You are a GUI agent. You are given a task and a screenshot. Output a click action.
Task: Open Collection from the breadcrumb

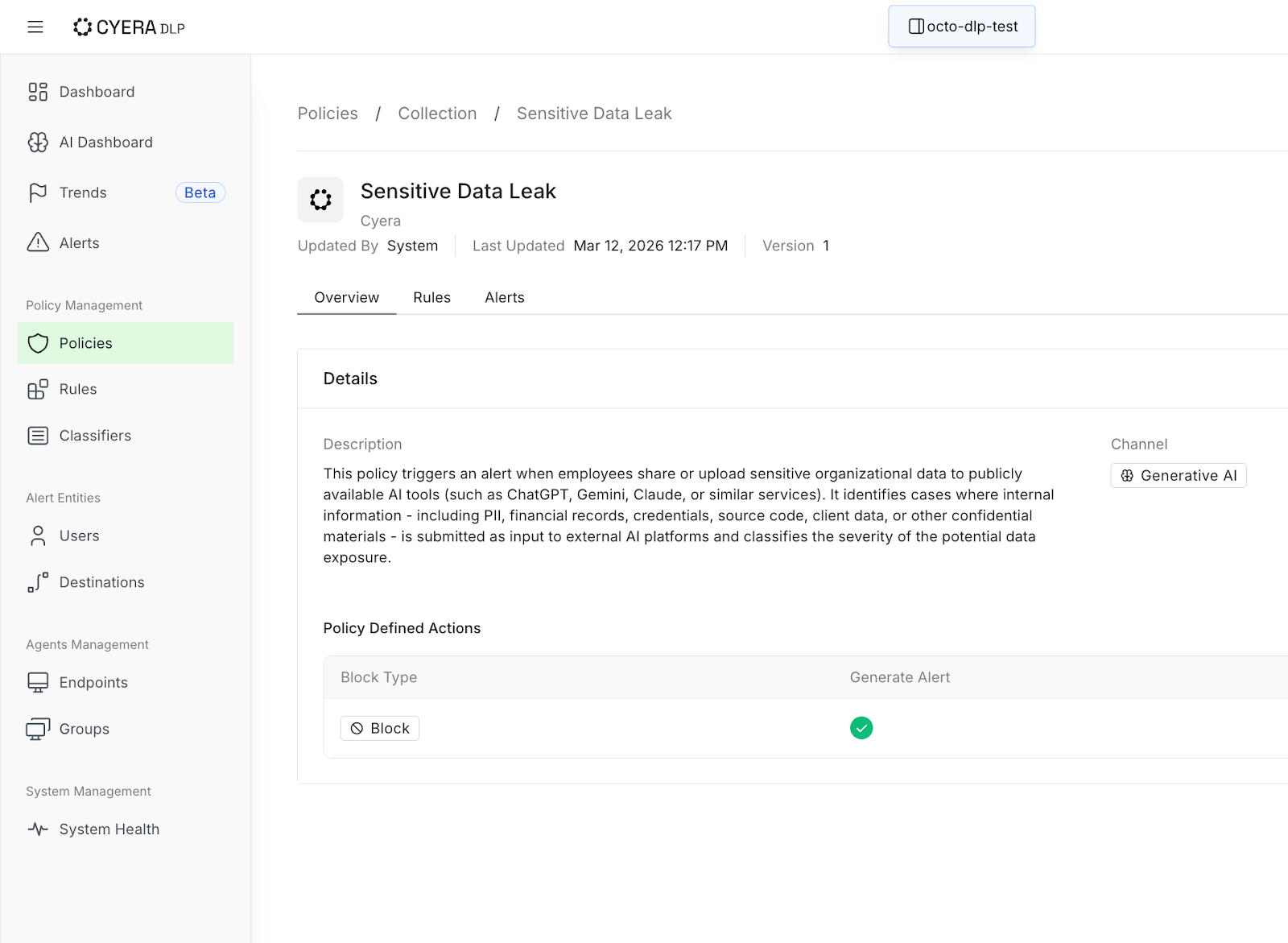(437, 113)
